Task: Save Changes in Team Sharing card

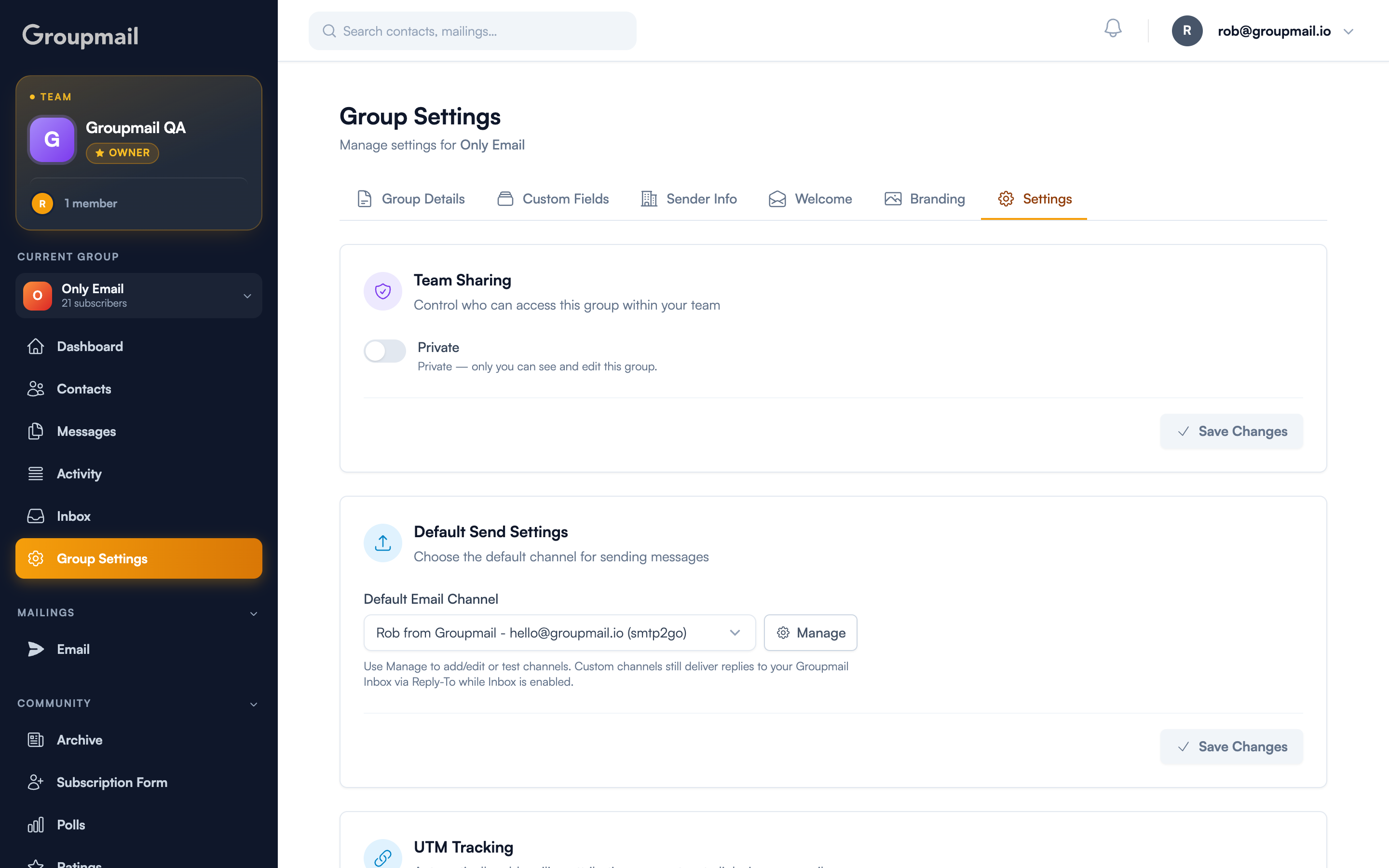Action: (x=1231, y=431)
